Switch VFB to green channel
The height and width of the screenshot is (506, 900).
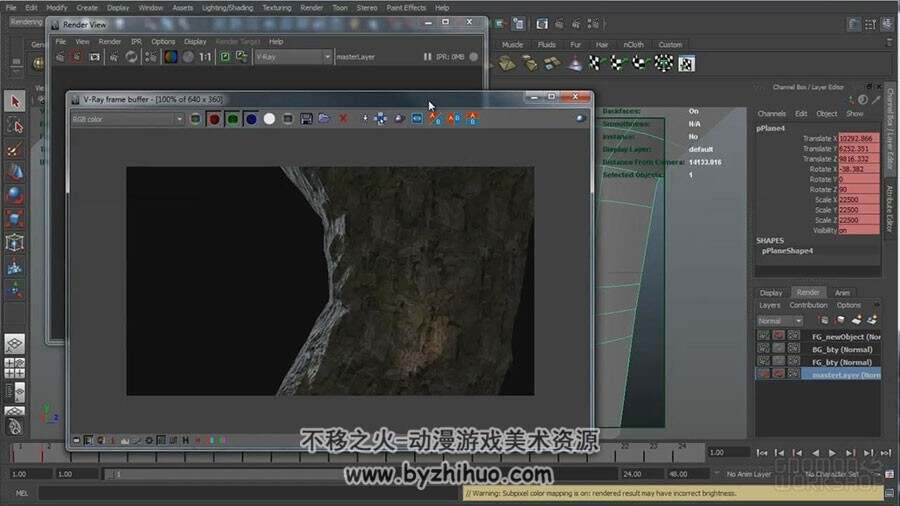pos(232,119)
